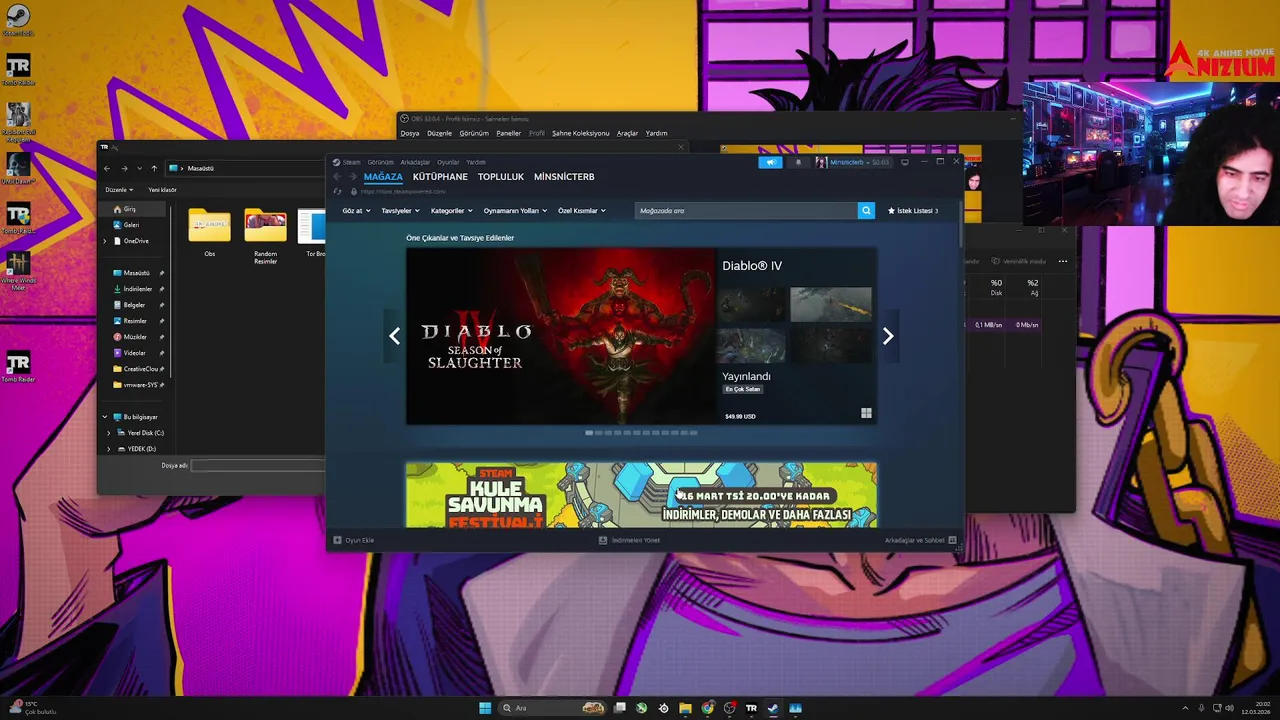Switch to the KÜTÜPHANE tab

click(x=440, y=177)
